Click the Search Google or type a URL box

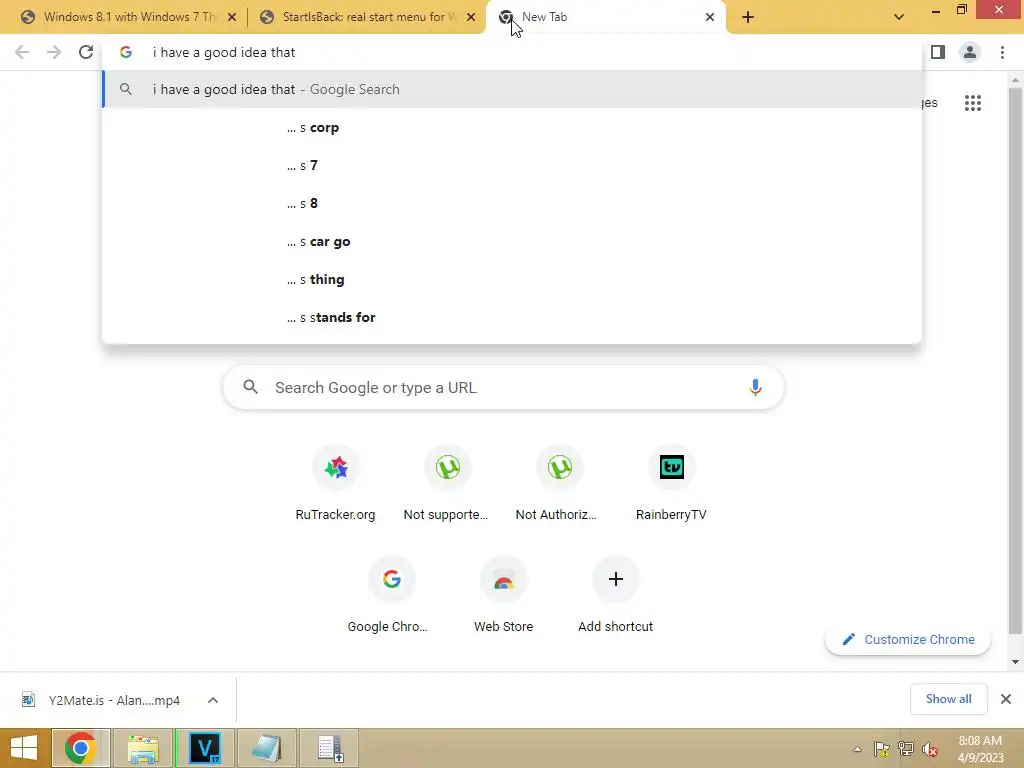pyautogui.click(x=503, y=387)
